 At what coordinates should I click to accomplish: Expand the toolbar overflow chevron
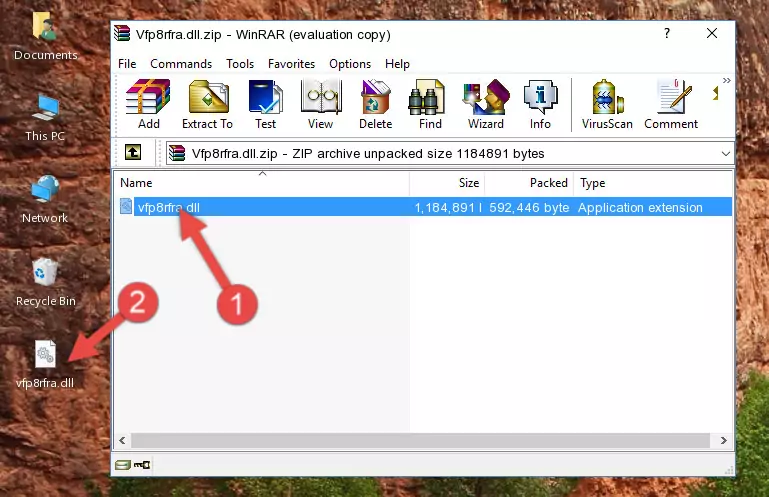726,80
